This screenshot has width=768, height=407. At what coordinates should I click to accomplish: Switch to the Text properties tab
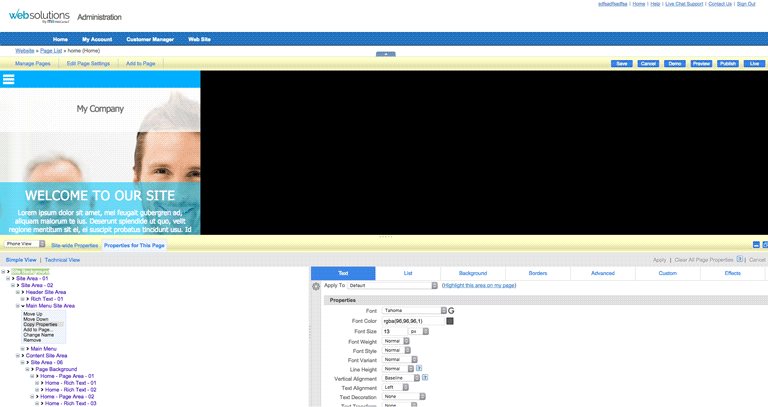point(343,273)
